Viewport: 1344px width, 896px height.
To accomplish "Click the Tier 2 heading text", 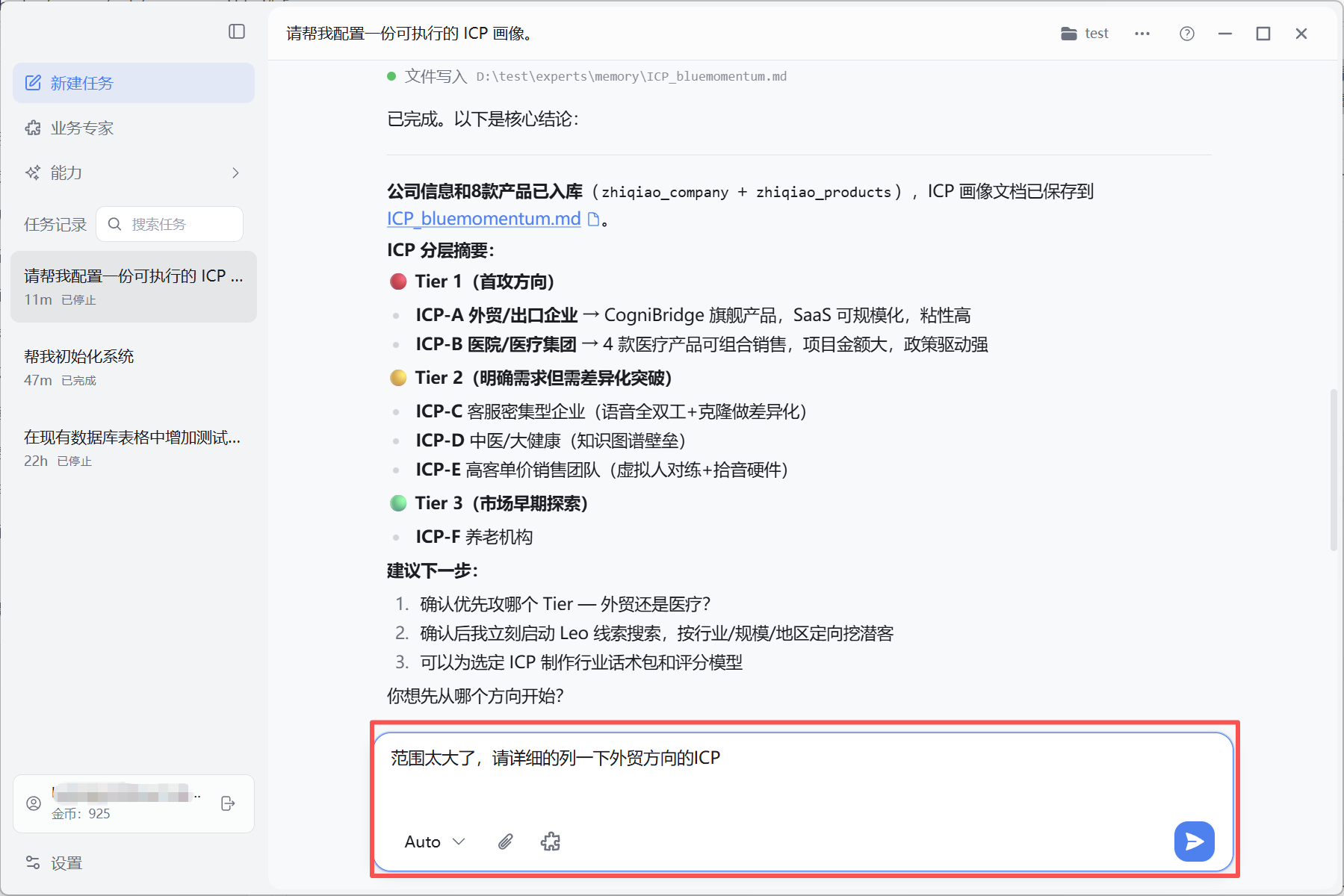I will pyautogui.click(x=543, y=378).
